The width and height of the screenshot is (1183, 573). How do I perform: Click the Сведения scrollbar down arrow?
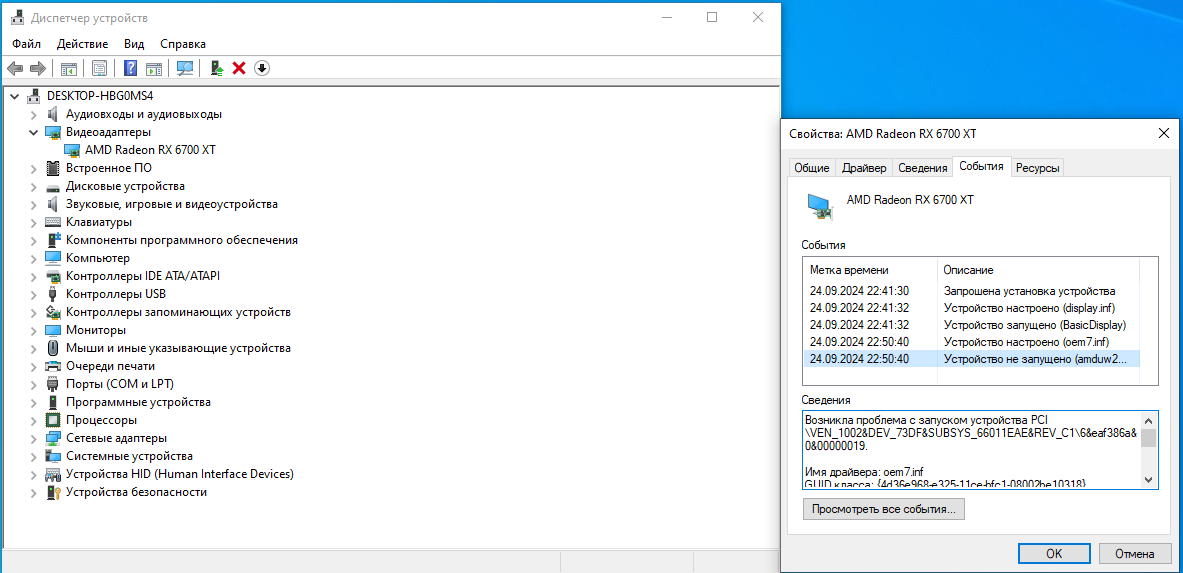[x=1148, y=479]
